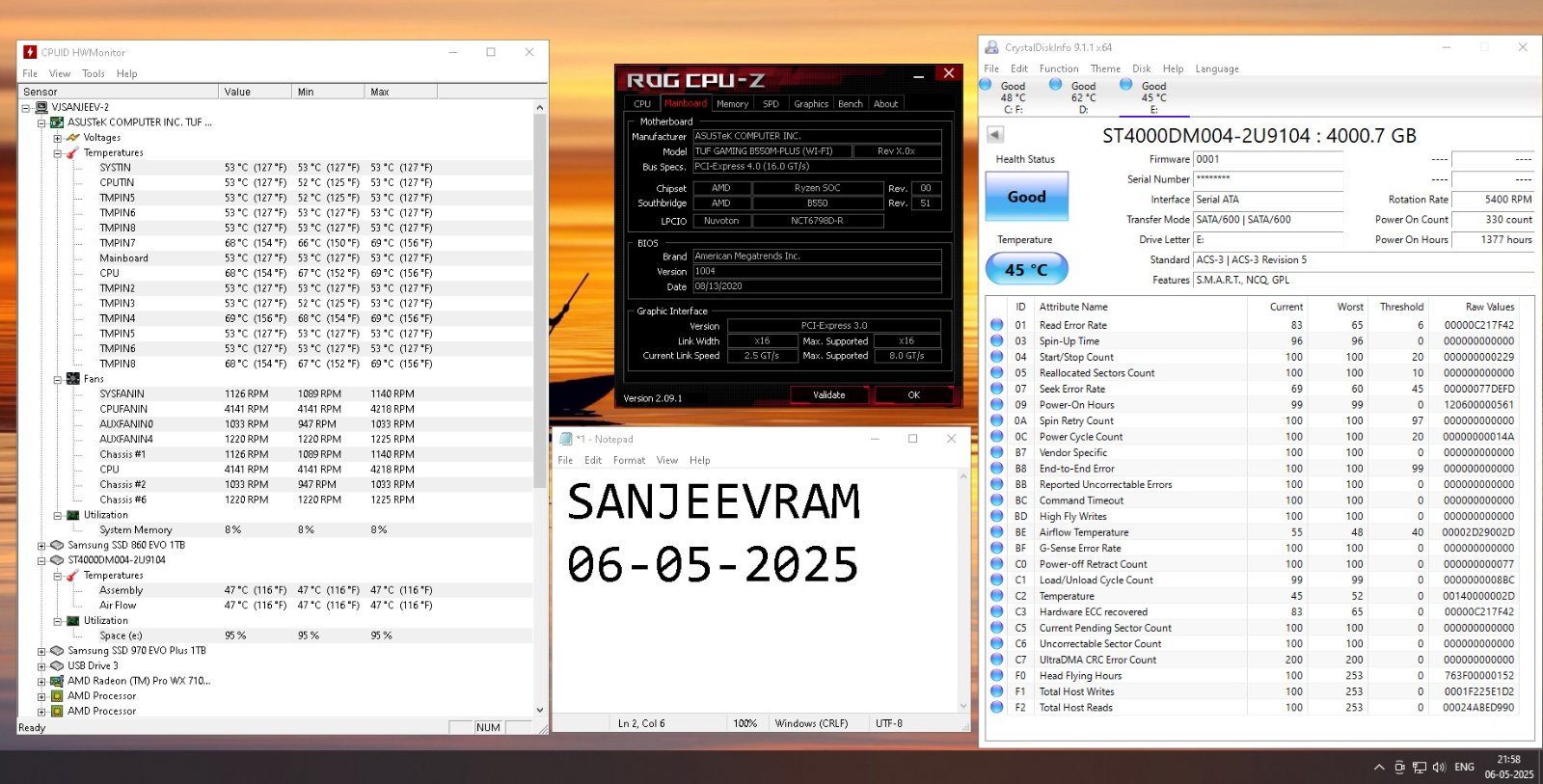Click AMD Radeon Pro WX graphics card icon
Image resolution: width=1543 pixels, height=784 pixels.
coord(57,681)
